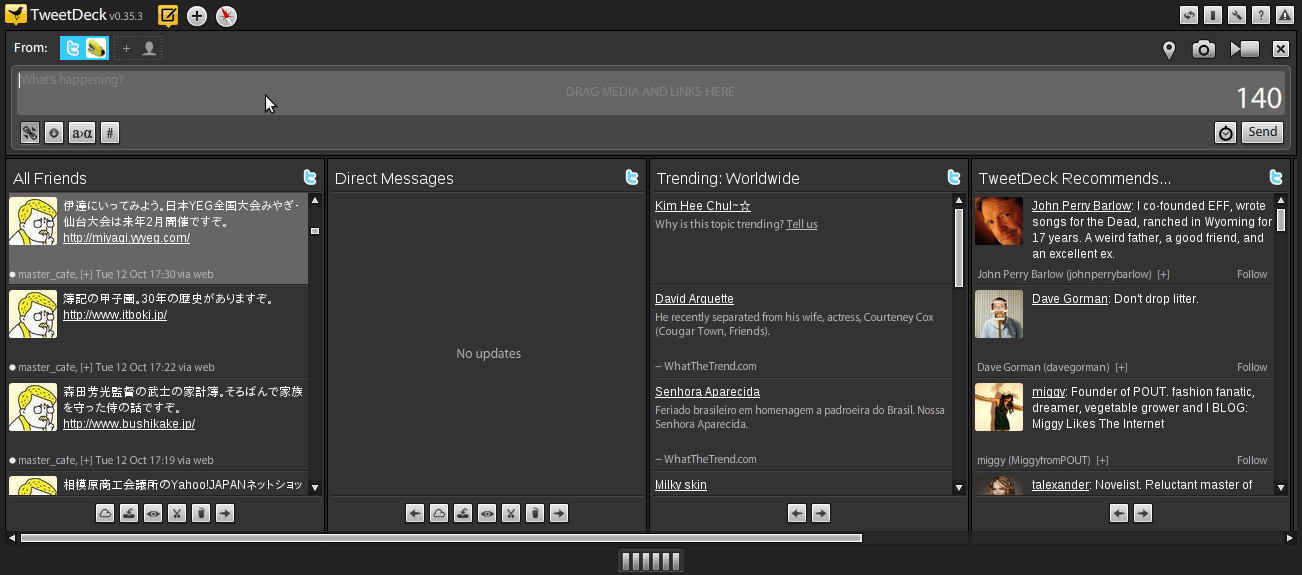This screenshot has height=575, width=1302.
Task: Add location with the map pin icon
Action: point(1169,50)
